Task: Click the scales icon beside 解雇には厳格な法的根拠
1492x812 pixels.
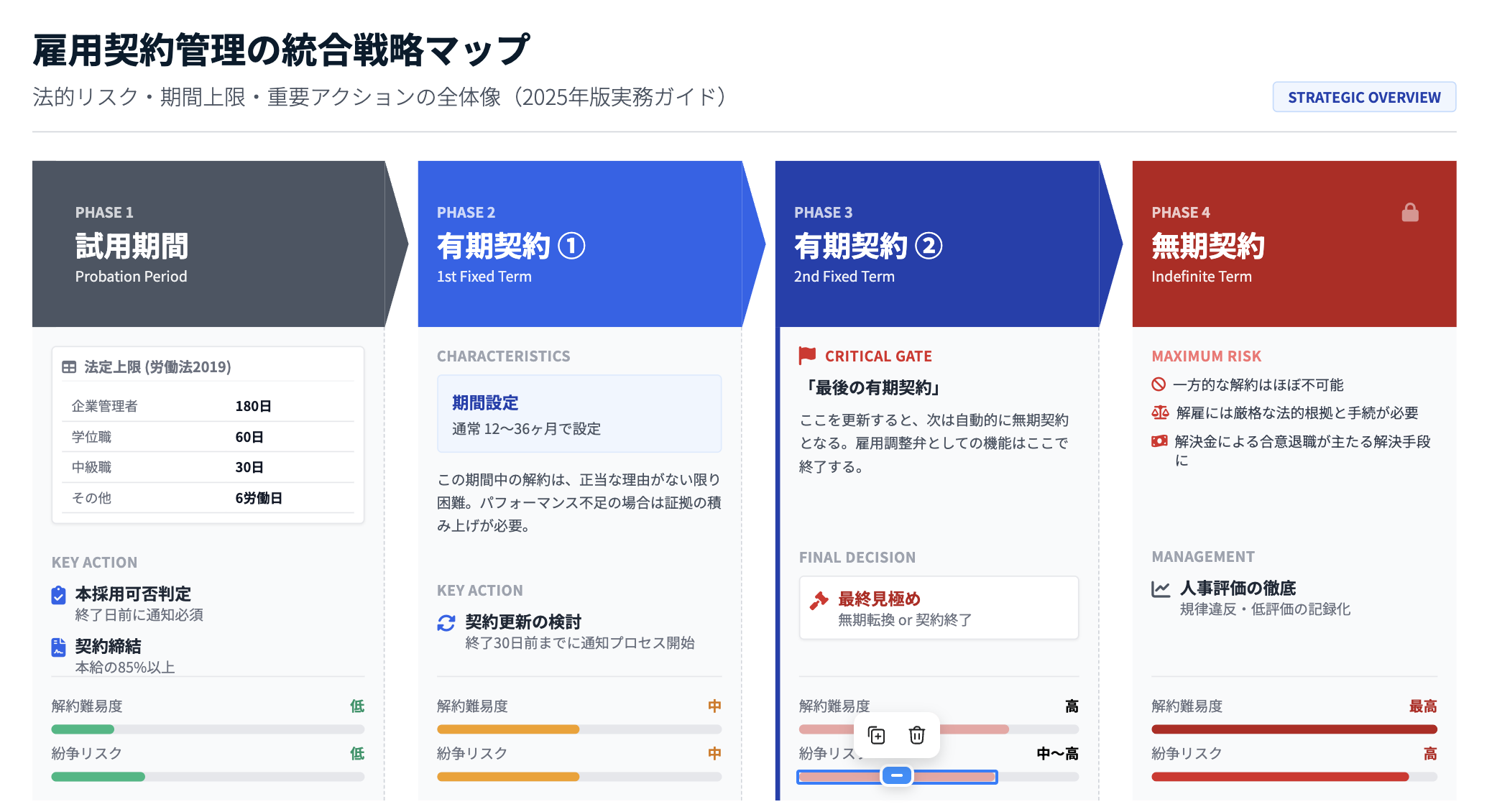Action: tap(1160, 412)
